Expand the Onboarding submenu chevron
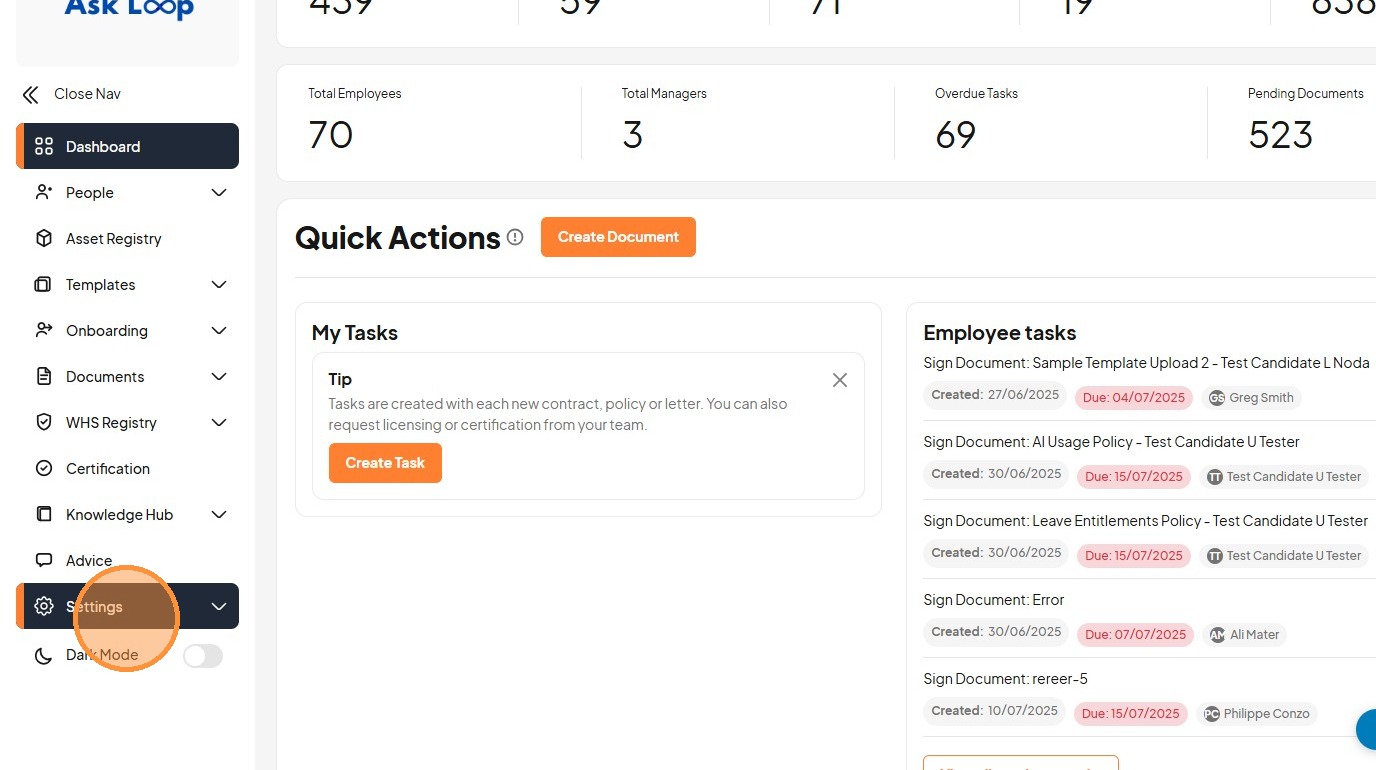Screen dimensions: 1376x770 click(x=219, y=331)
